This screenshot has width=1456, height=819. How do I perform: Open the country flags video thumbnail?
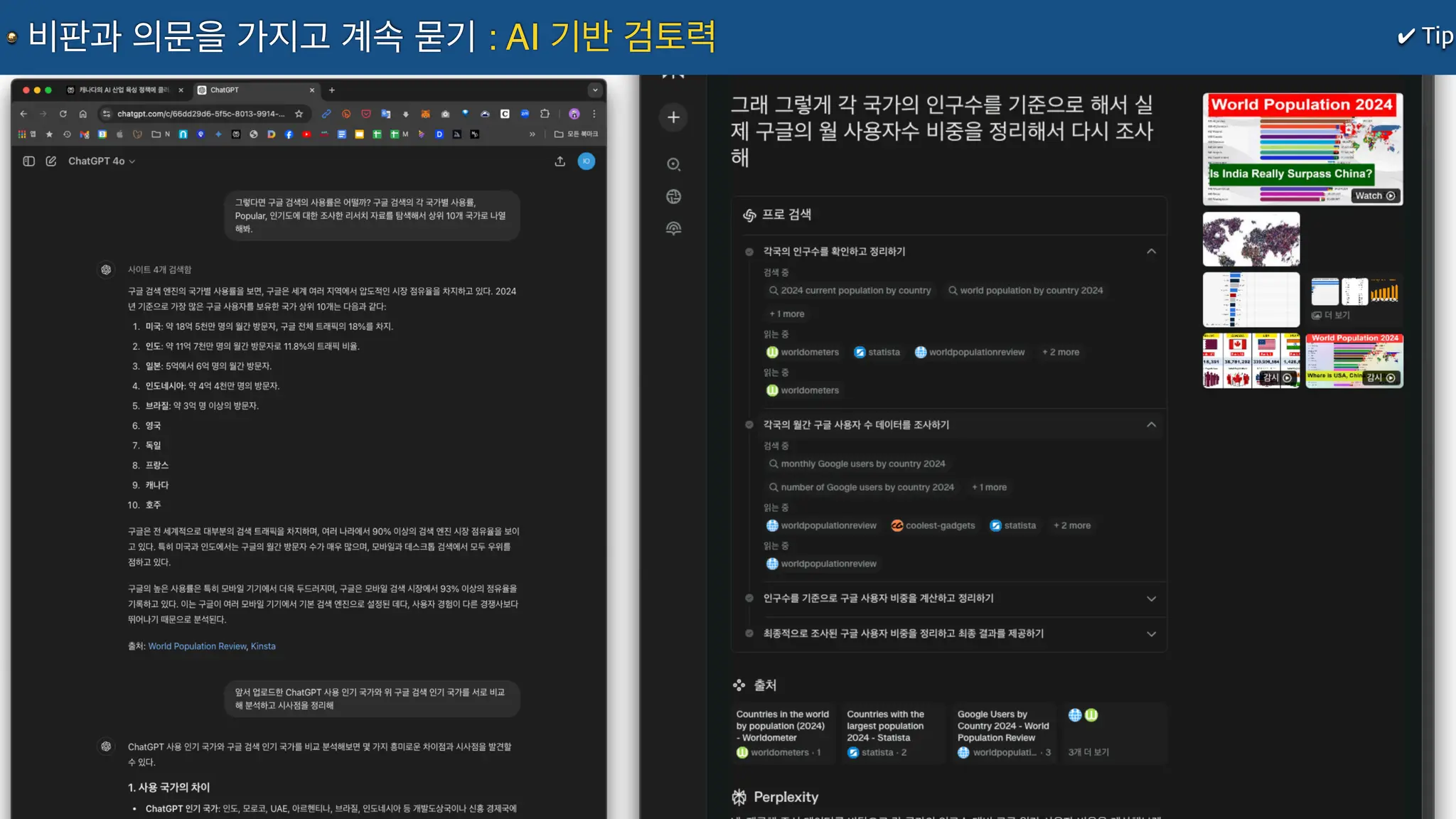[x=1251, y=360]
